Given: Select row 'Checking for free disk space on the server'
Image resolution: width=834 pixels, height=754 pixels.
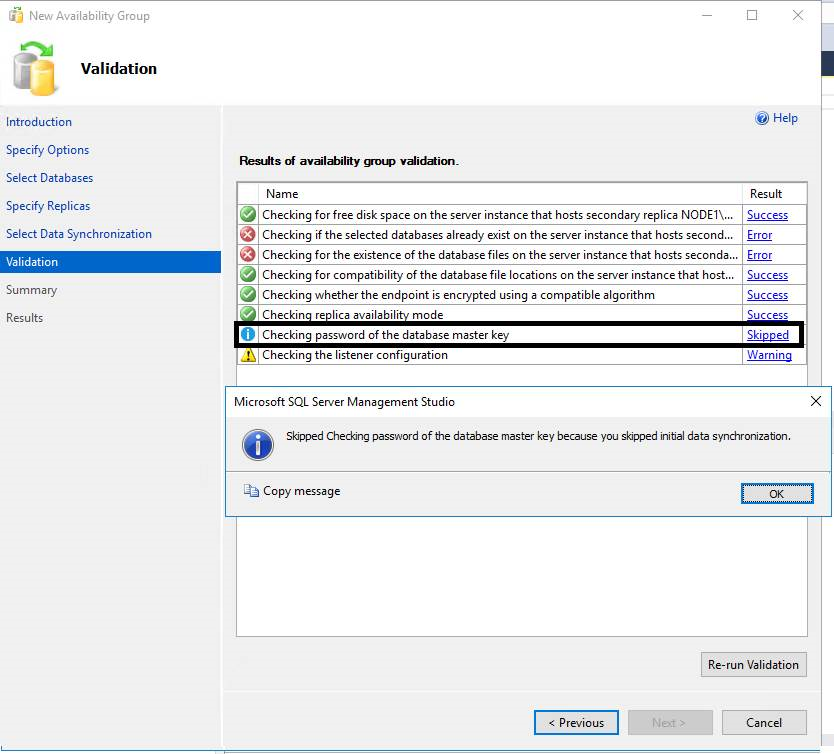Looking at the screenshot, I should (x=522, y=215).
